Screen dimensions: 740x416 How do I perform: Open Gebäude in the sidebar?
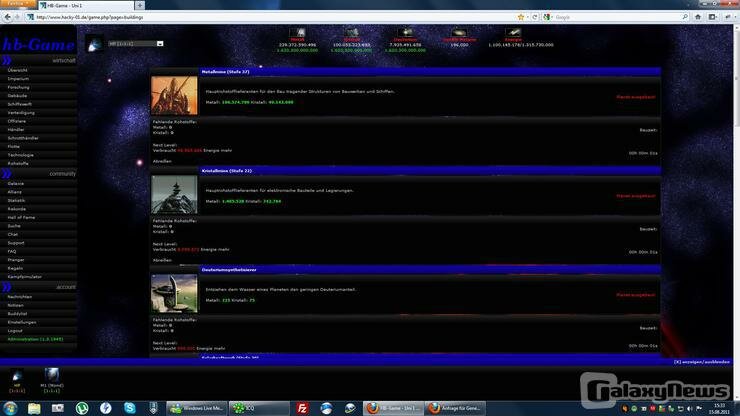pos(17,96)
